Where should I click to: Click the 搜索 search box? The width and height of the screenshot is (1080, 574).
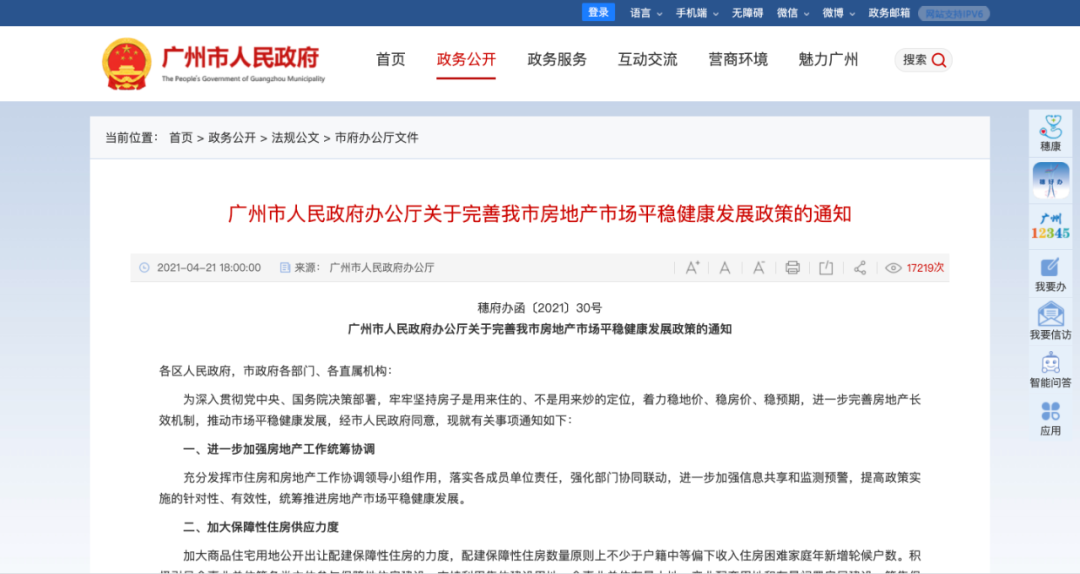(923, 60)
